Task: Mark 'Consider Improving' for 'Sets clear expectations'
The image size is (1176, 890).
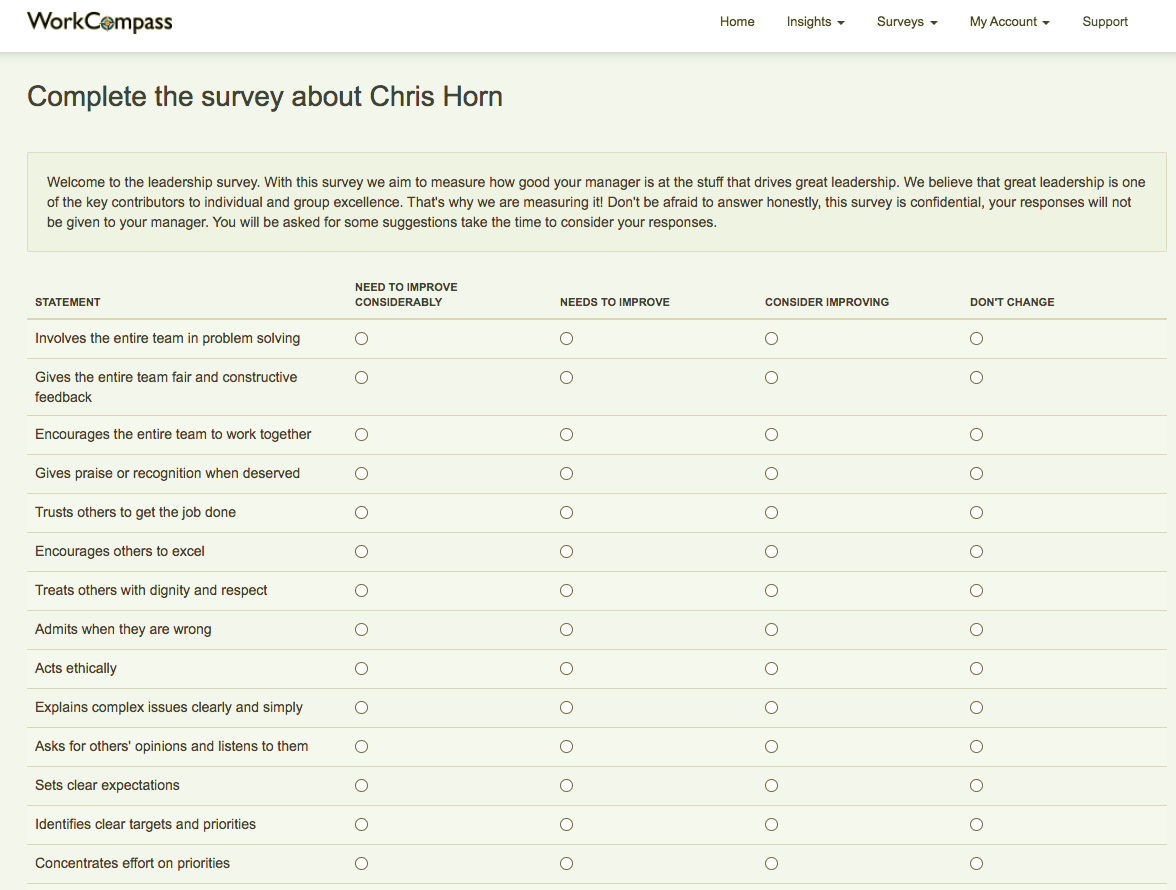Action: [x=771, y=785]
